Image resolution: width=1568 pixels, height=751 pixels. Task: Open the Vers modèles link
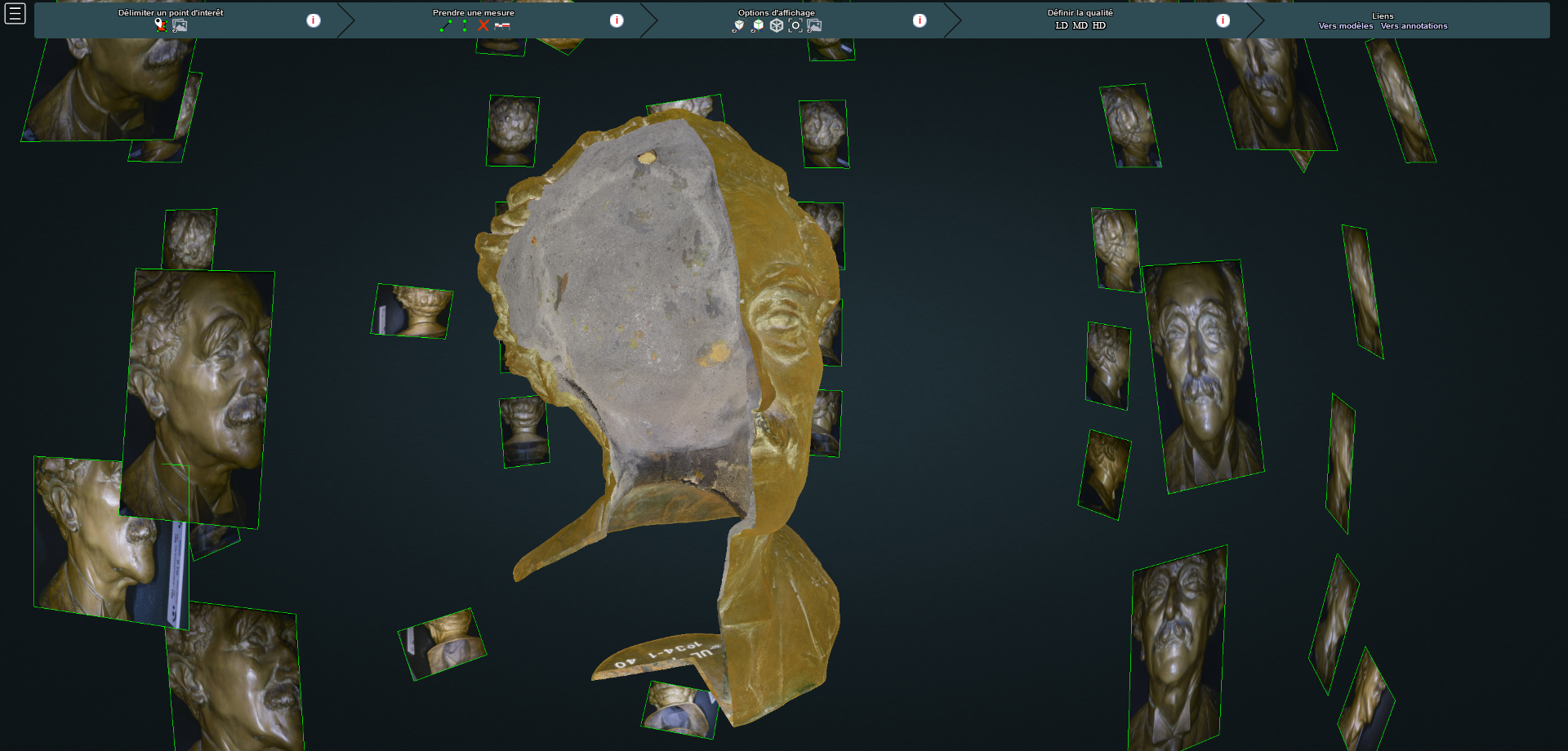[x=1345, y=26]
